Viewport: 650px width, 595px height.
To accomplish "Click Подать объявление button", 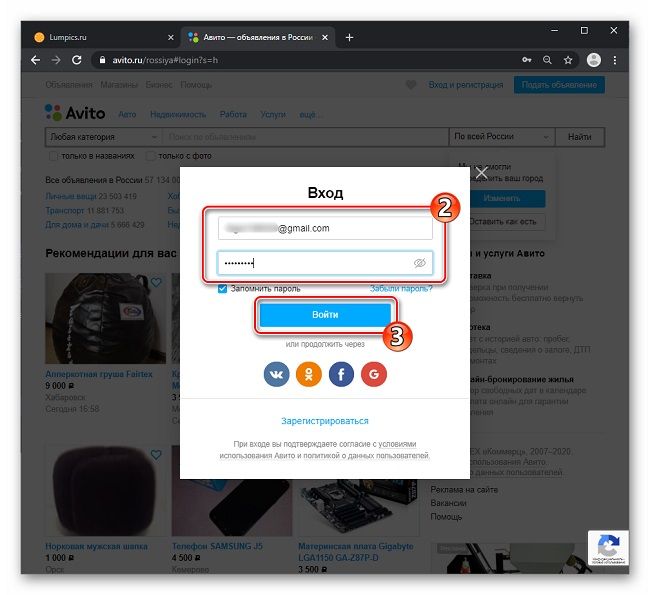I will coord(559,85).
